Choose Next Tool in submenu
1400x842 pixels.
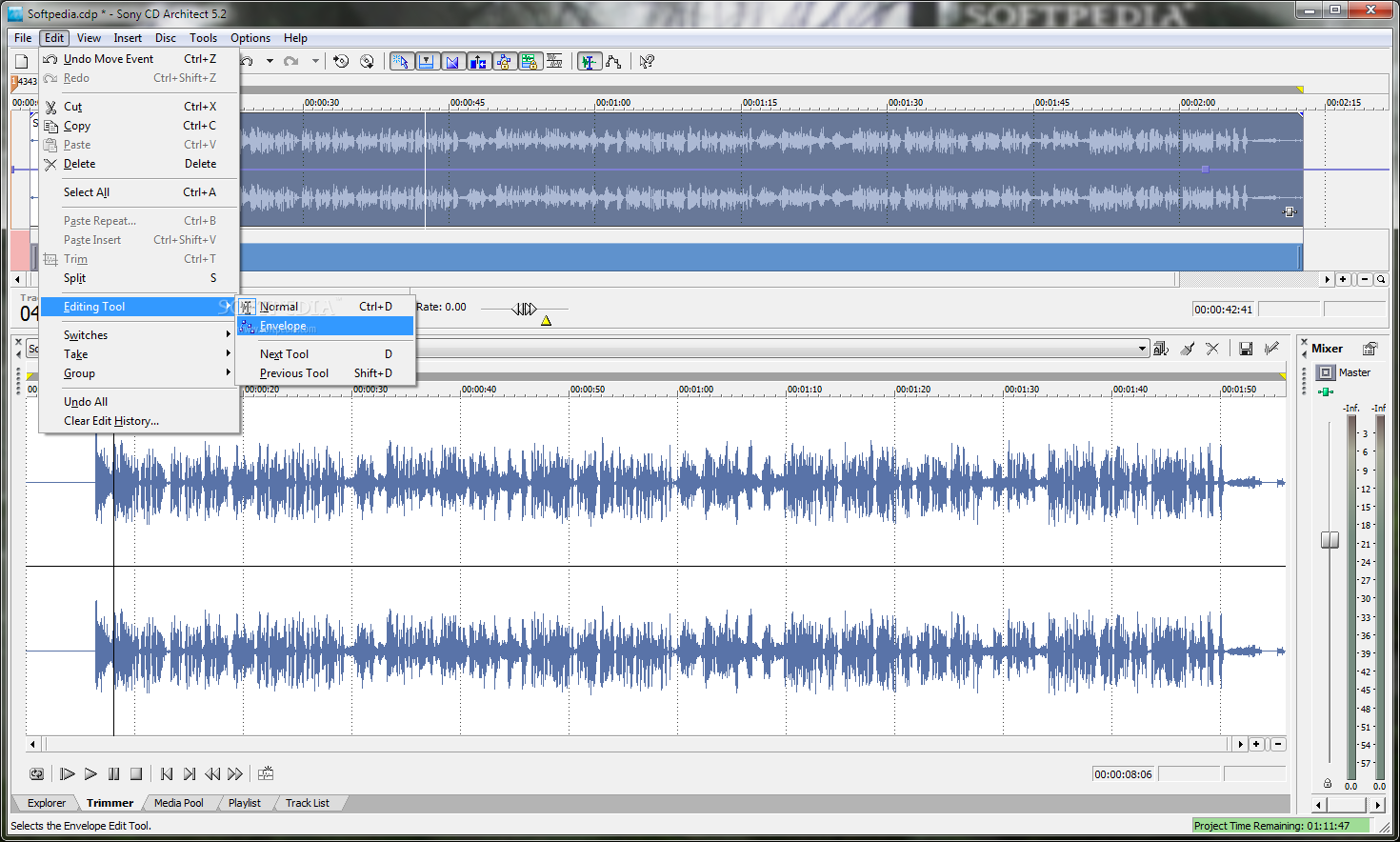pyautogui.click(x=326, y=354)
